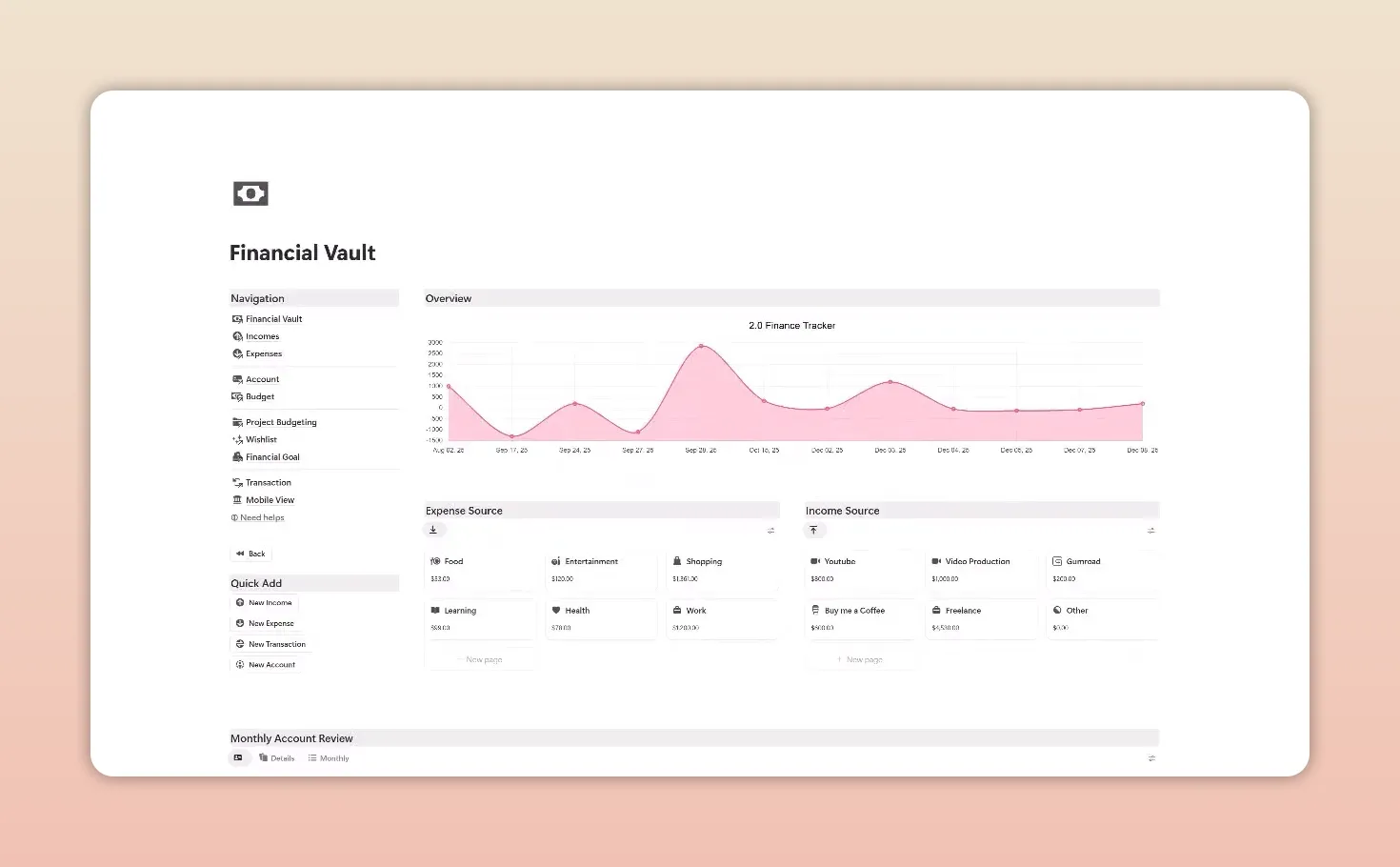Open the Youtube income card
The image size is (1400, 867).
[861, 570]
